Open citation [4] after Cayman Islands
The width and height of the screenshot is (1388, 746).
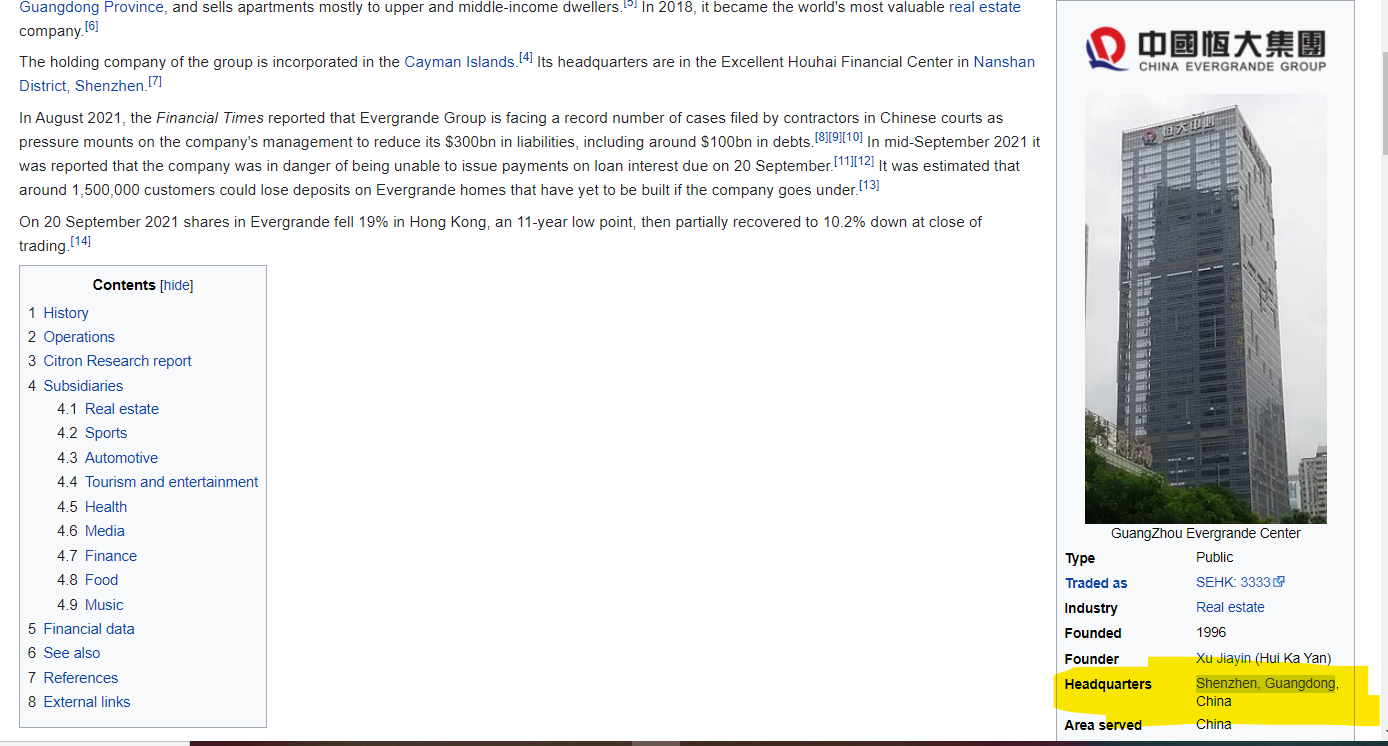pyautogui.click(x=526, y=57)
